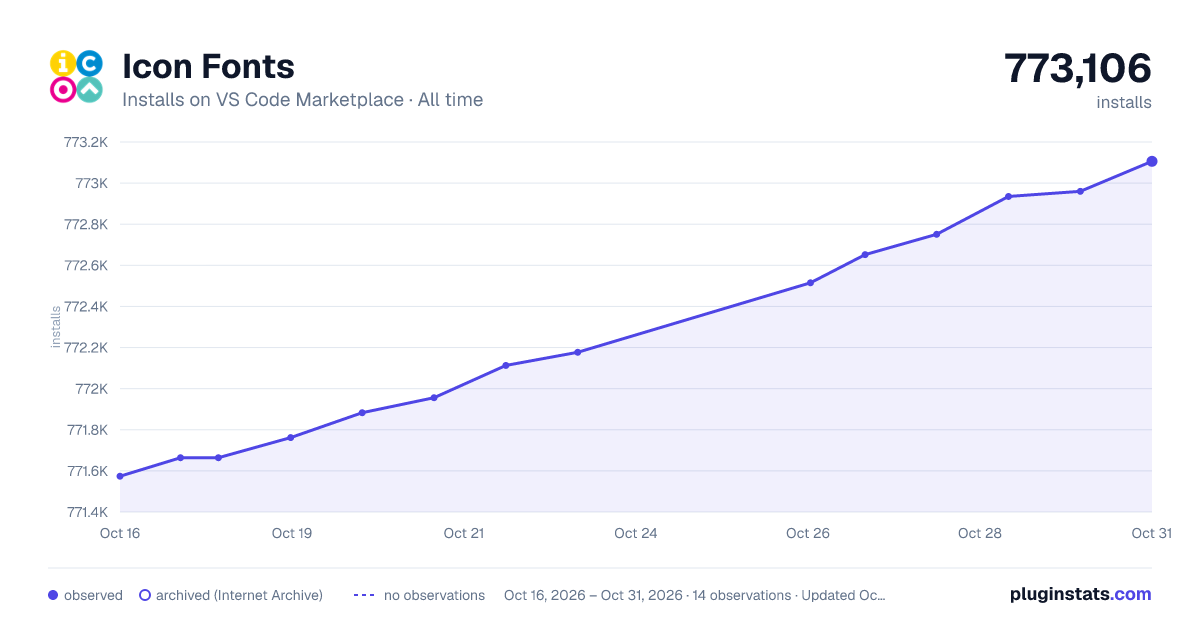Select the first Oct 16 data point
Screen dimensions: 1200x630
(x=120, y=476)
